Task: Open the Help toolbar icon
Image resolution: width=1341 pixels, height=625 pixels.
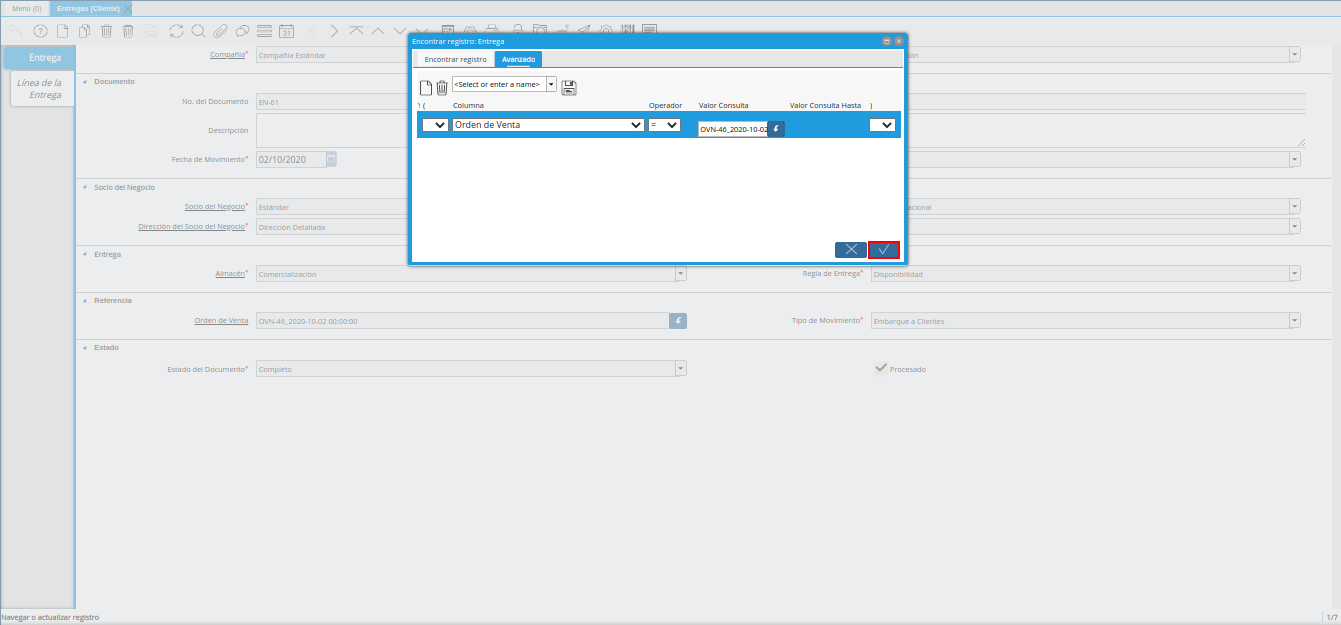Action: coord(41,31)
